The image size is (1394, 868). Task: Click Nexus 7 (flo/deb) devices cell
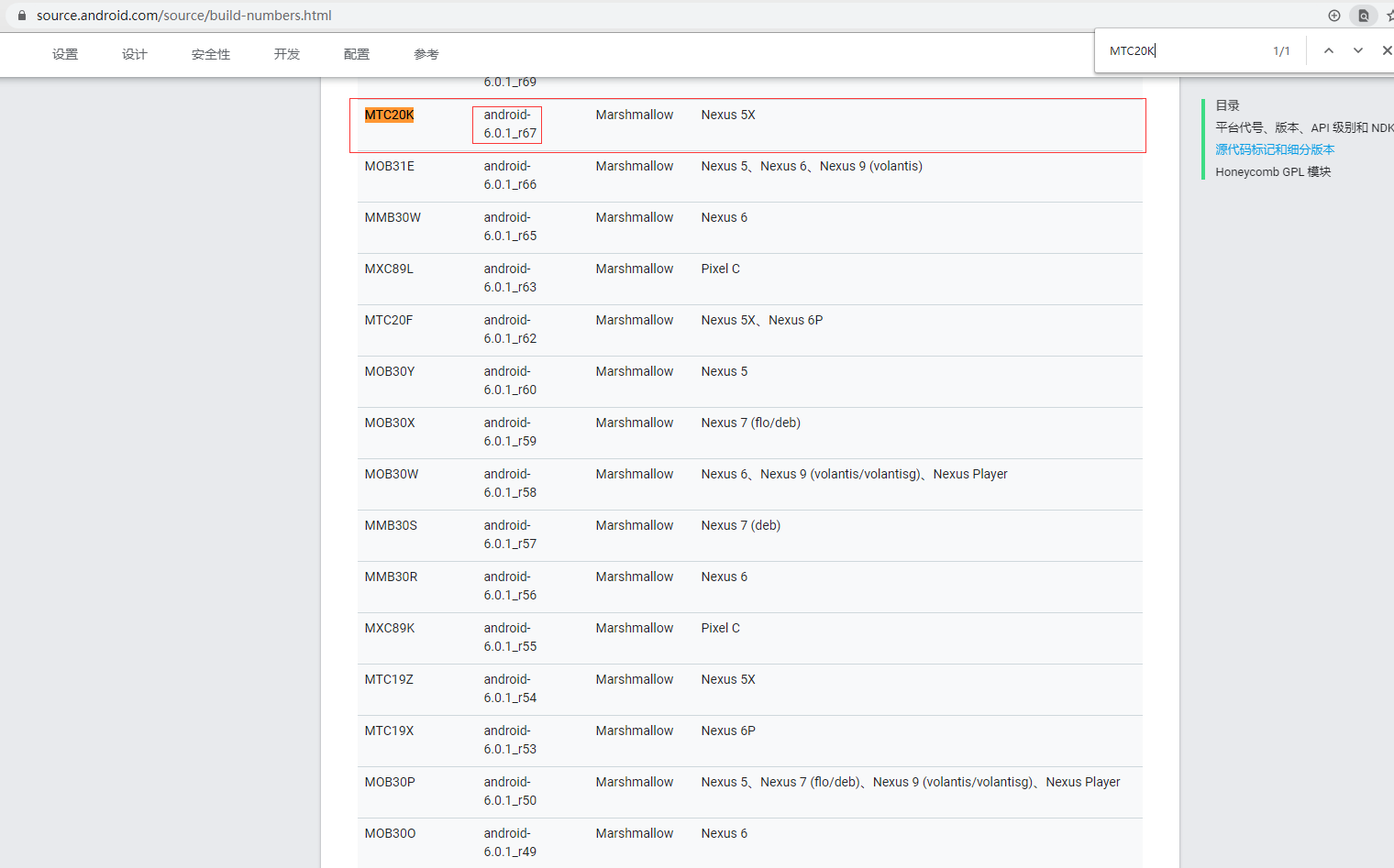750,423
